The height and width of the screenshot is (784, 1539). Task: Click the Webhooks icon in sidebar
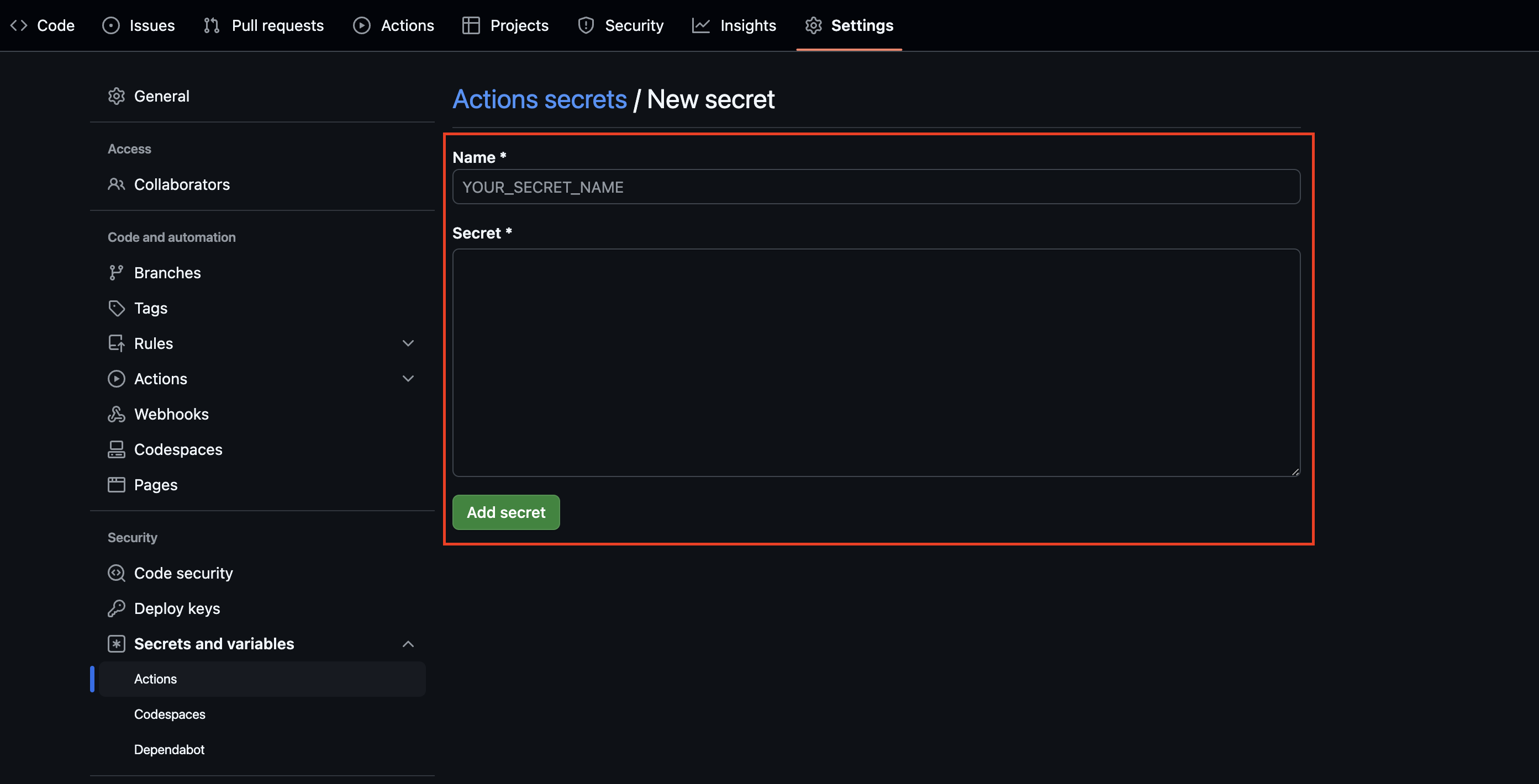coord(116,415)
